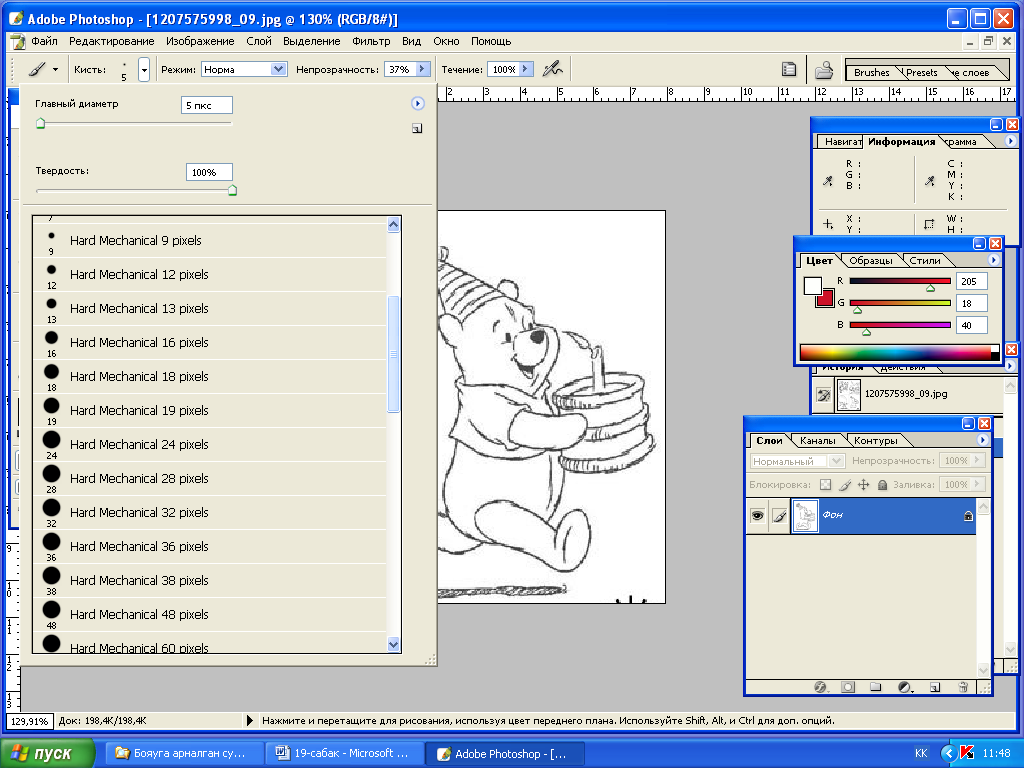Click the пуск Start button
Viewport: 1024px width, 768px height.
point(47,753)
